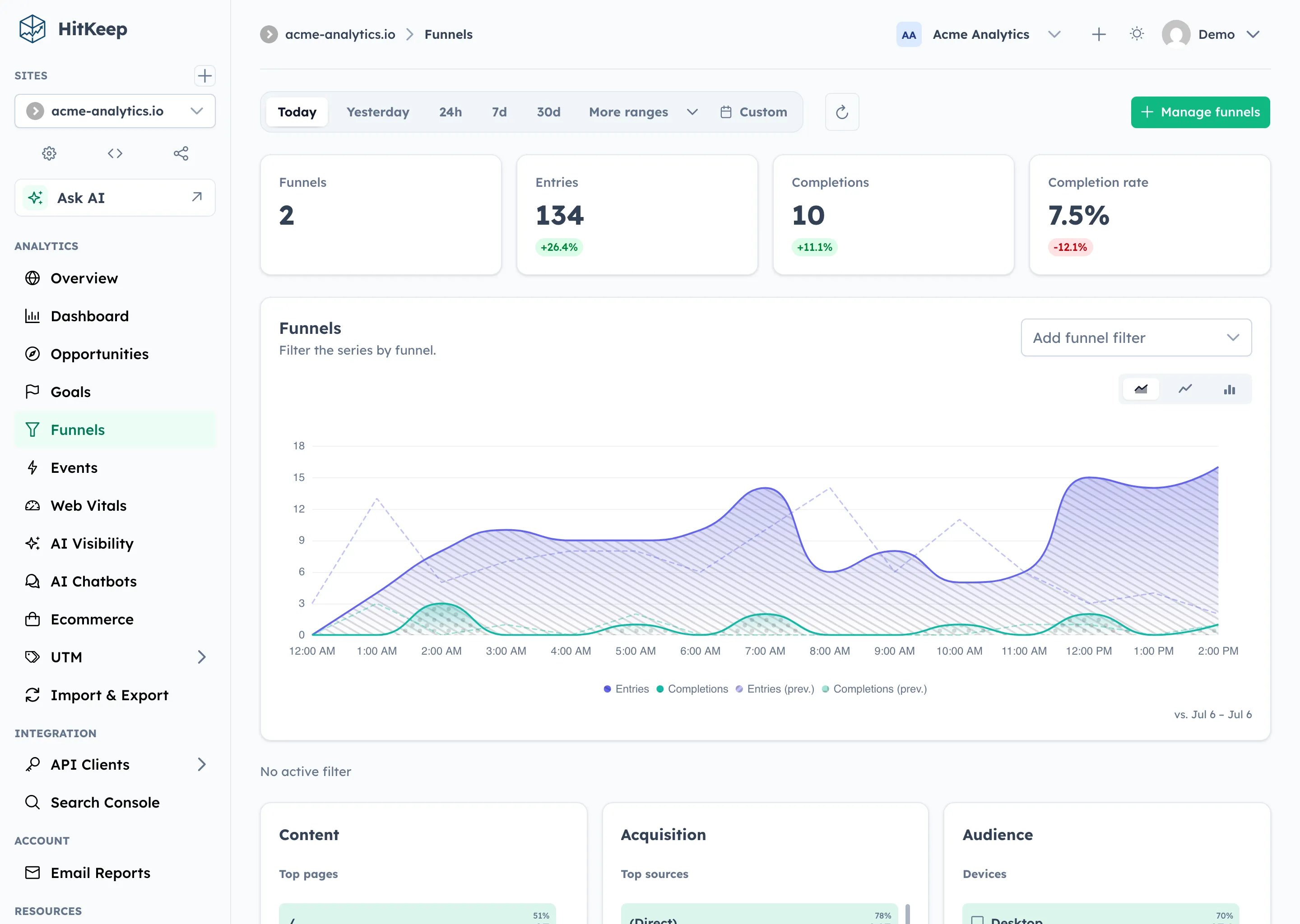The width and height of the screenshot is (1300, 924).
Task: Click the funnel icon beside Funnels
Action: [32, 430]
